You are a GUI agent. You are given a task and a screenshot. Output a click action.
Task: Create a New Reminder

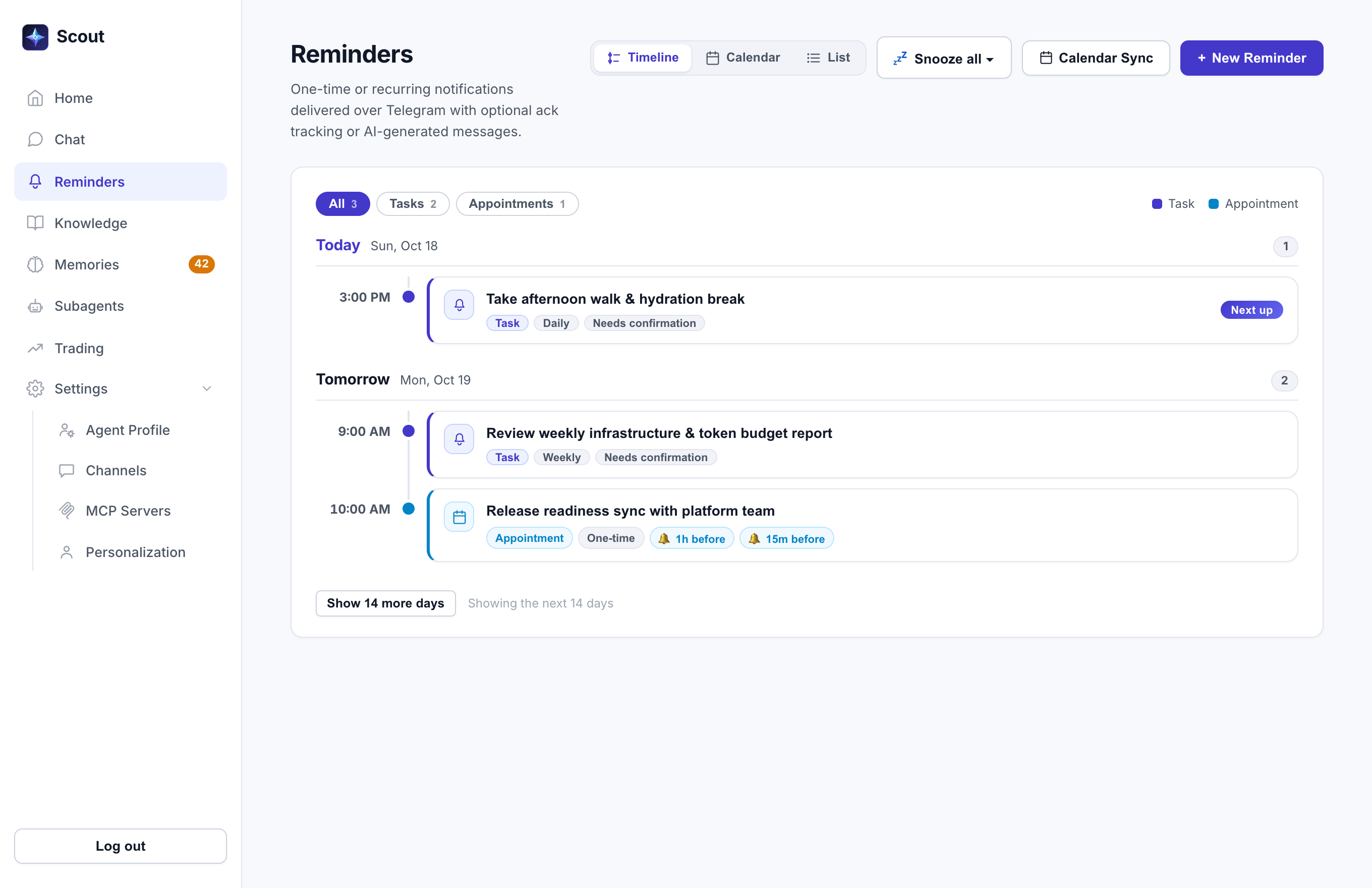point(1251,58)
